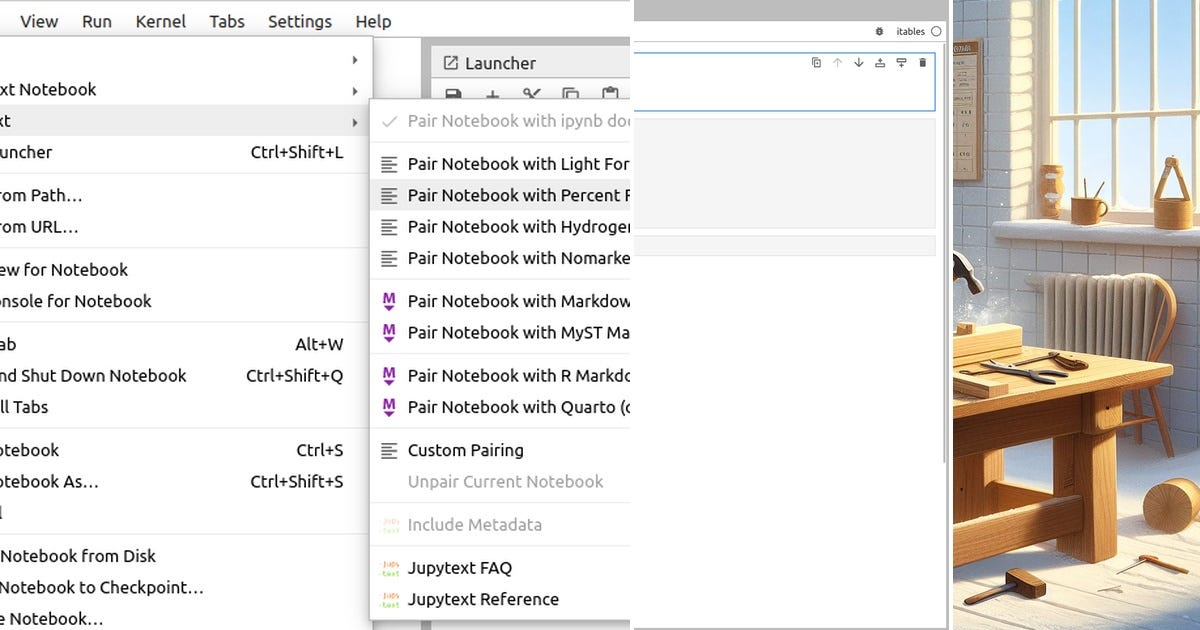
Task: Open the Tabs menu
Action: [x=227, y=21]
